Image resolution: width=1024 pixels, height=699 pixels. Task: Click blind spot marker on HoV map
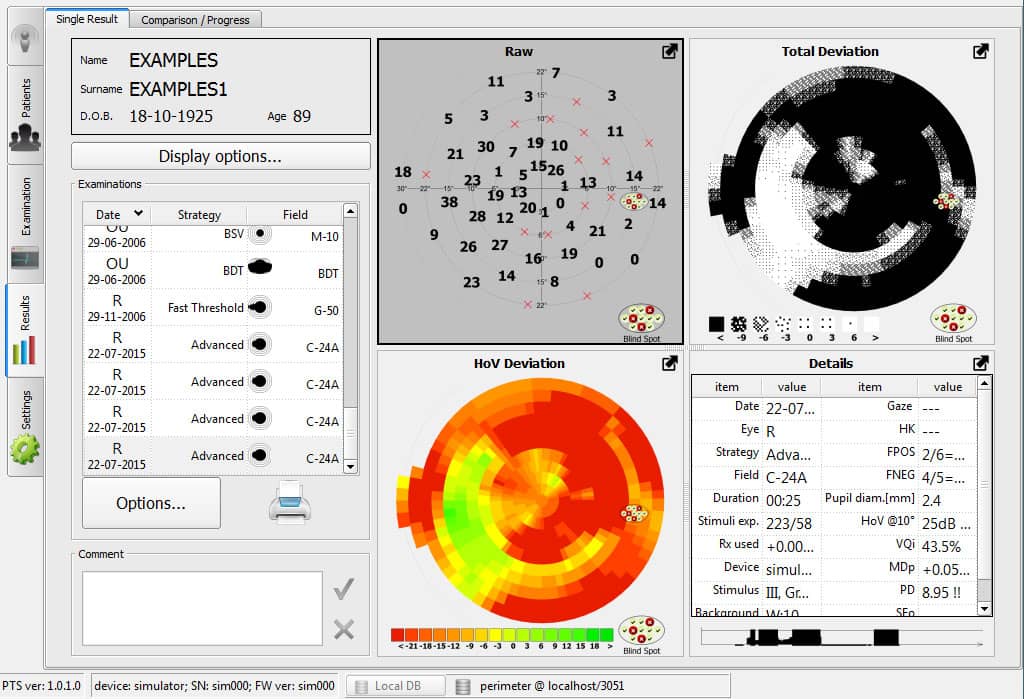633,513
